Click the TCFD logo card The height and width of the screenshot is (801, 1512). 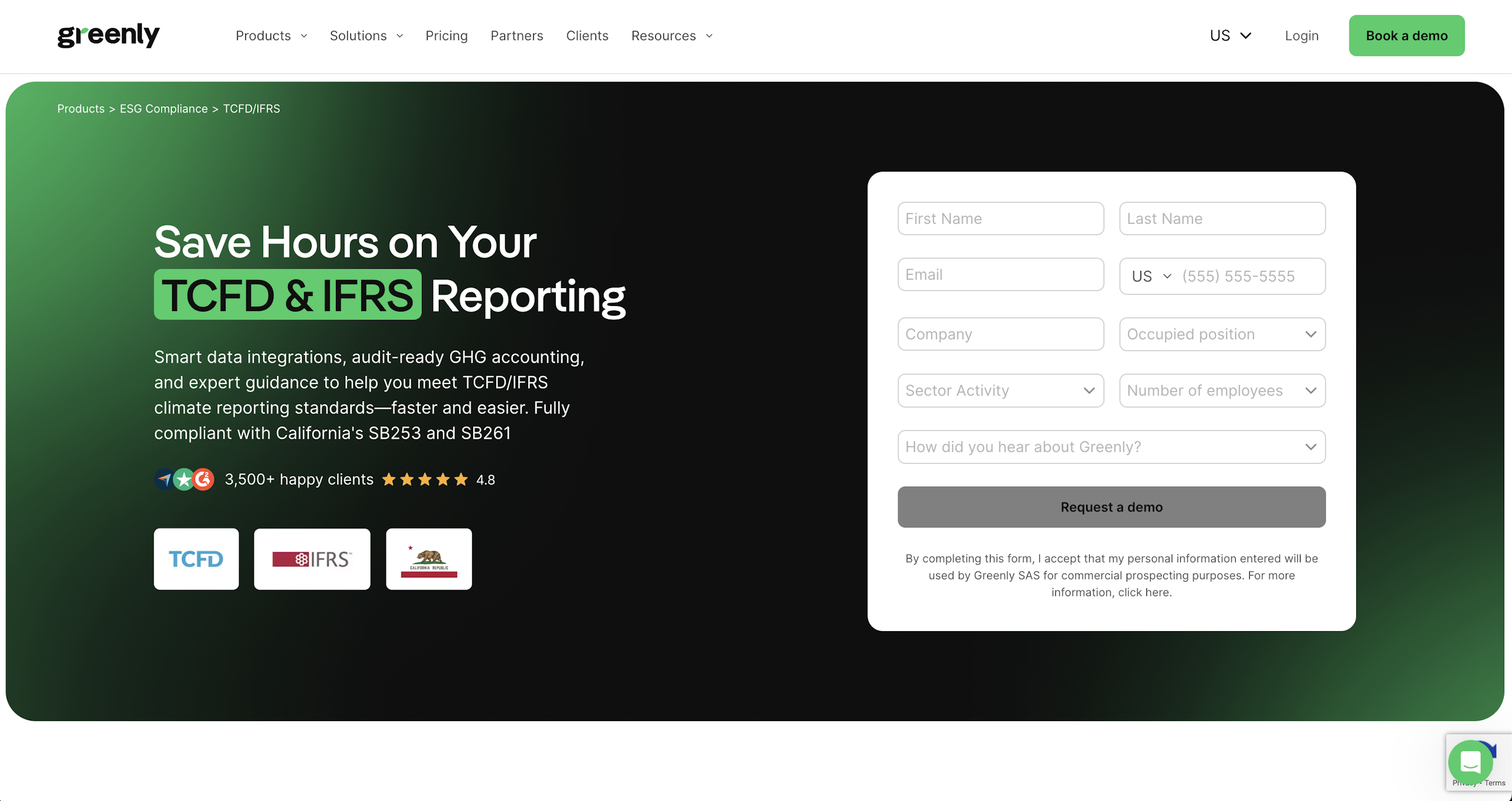(196, 559)
